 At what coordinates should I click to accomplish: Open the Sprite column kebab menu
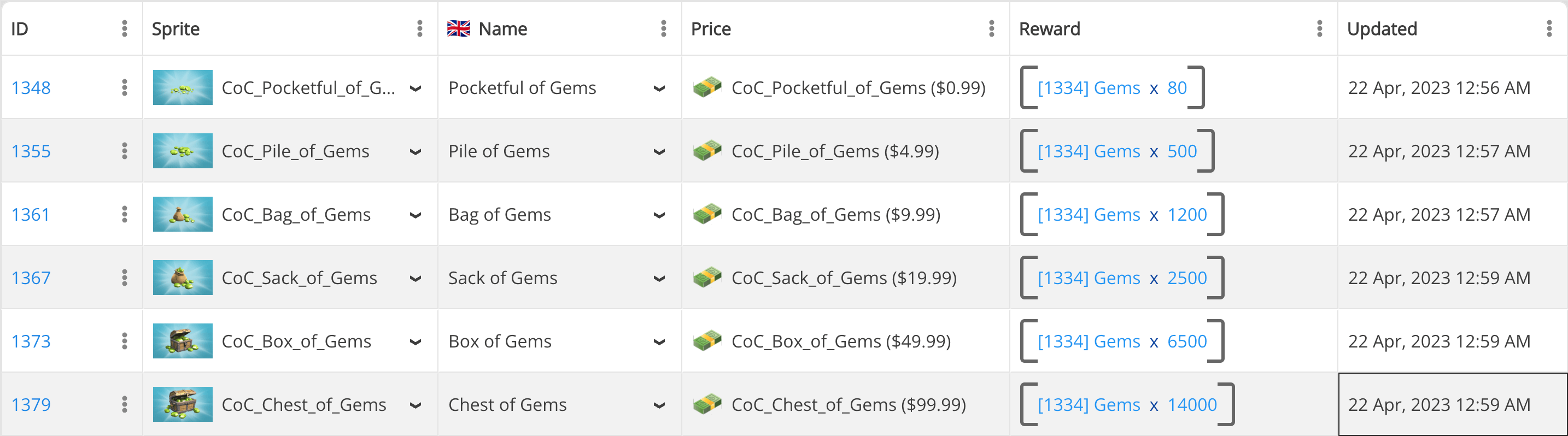click(419, 28)
